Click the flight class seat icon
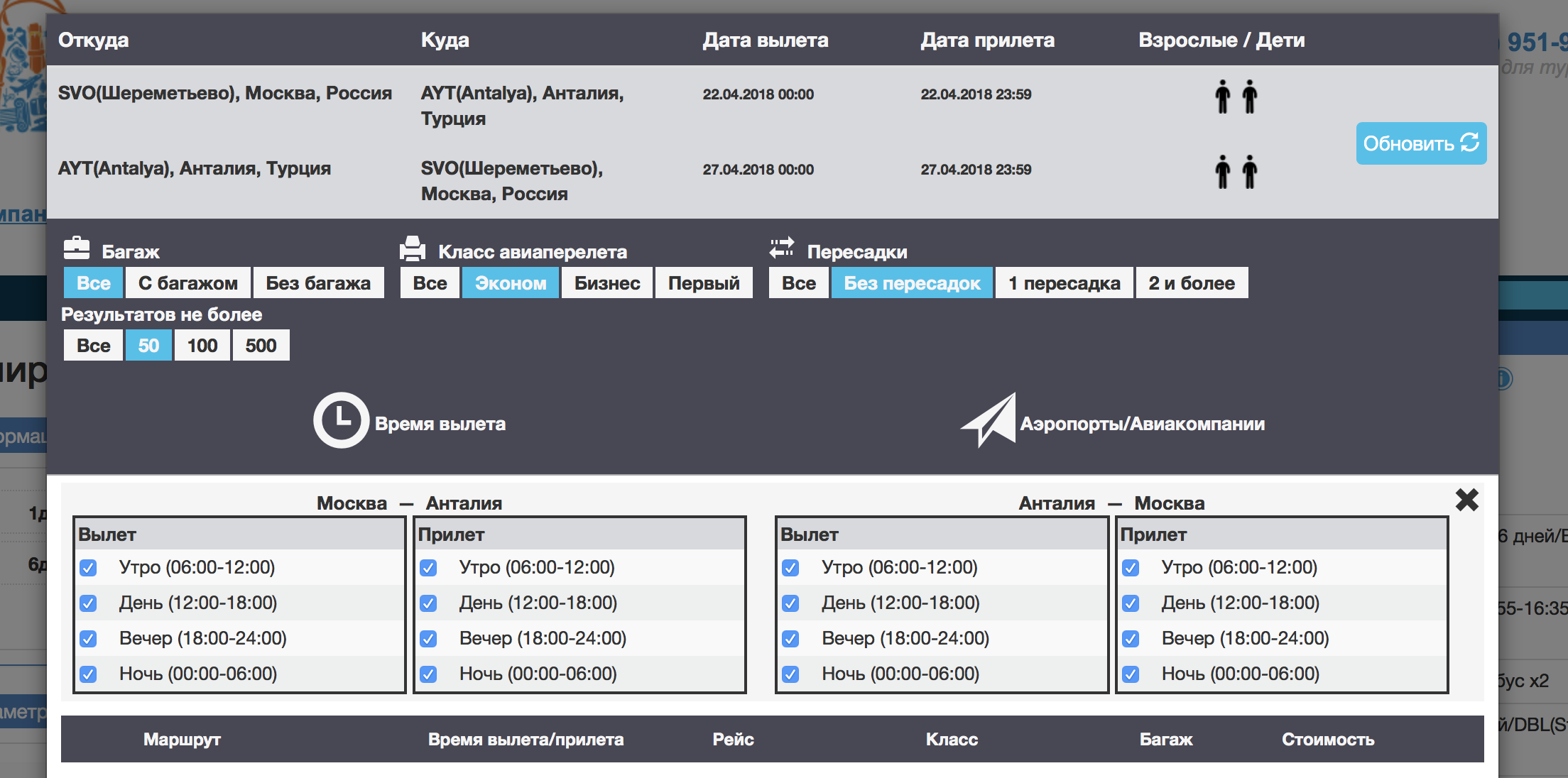The image size is (1568, 778). 412,248
